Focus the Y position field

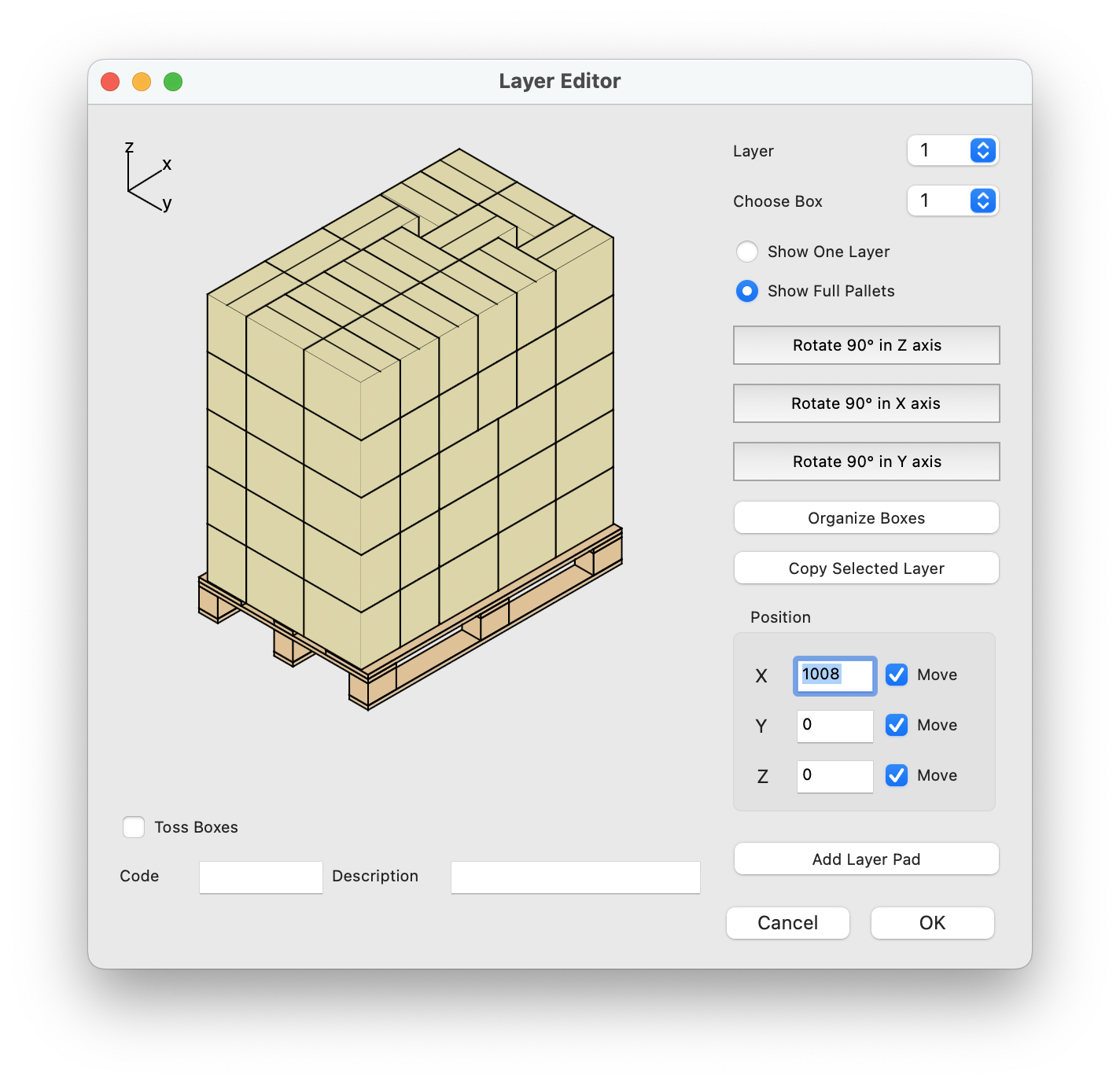click(x=834, y=726)
